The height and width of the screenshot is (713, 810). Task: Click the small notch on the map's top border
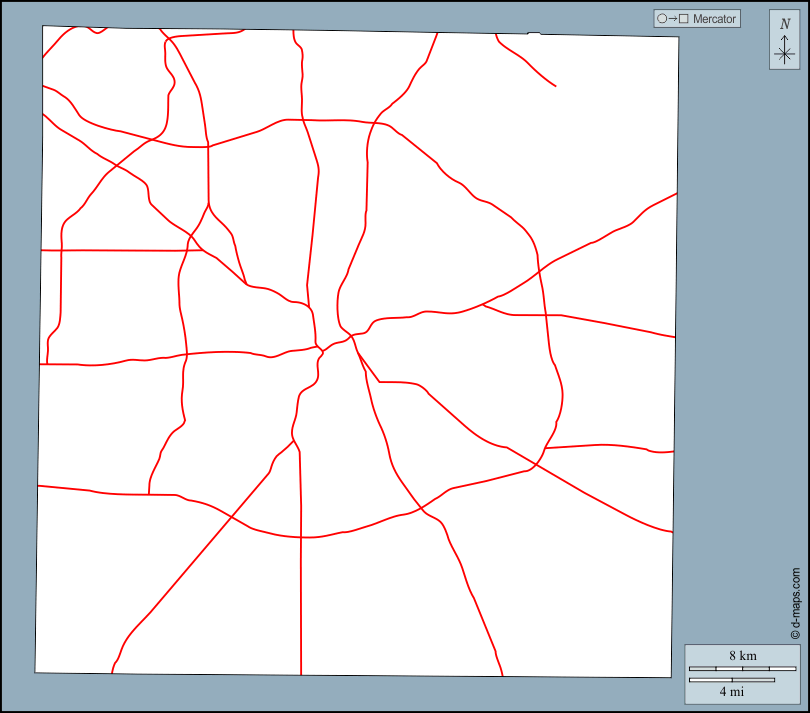tap(534, 34)
